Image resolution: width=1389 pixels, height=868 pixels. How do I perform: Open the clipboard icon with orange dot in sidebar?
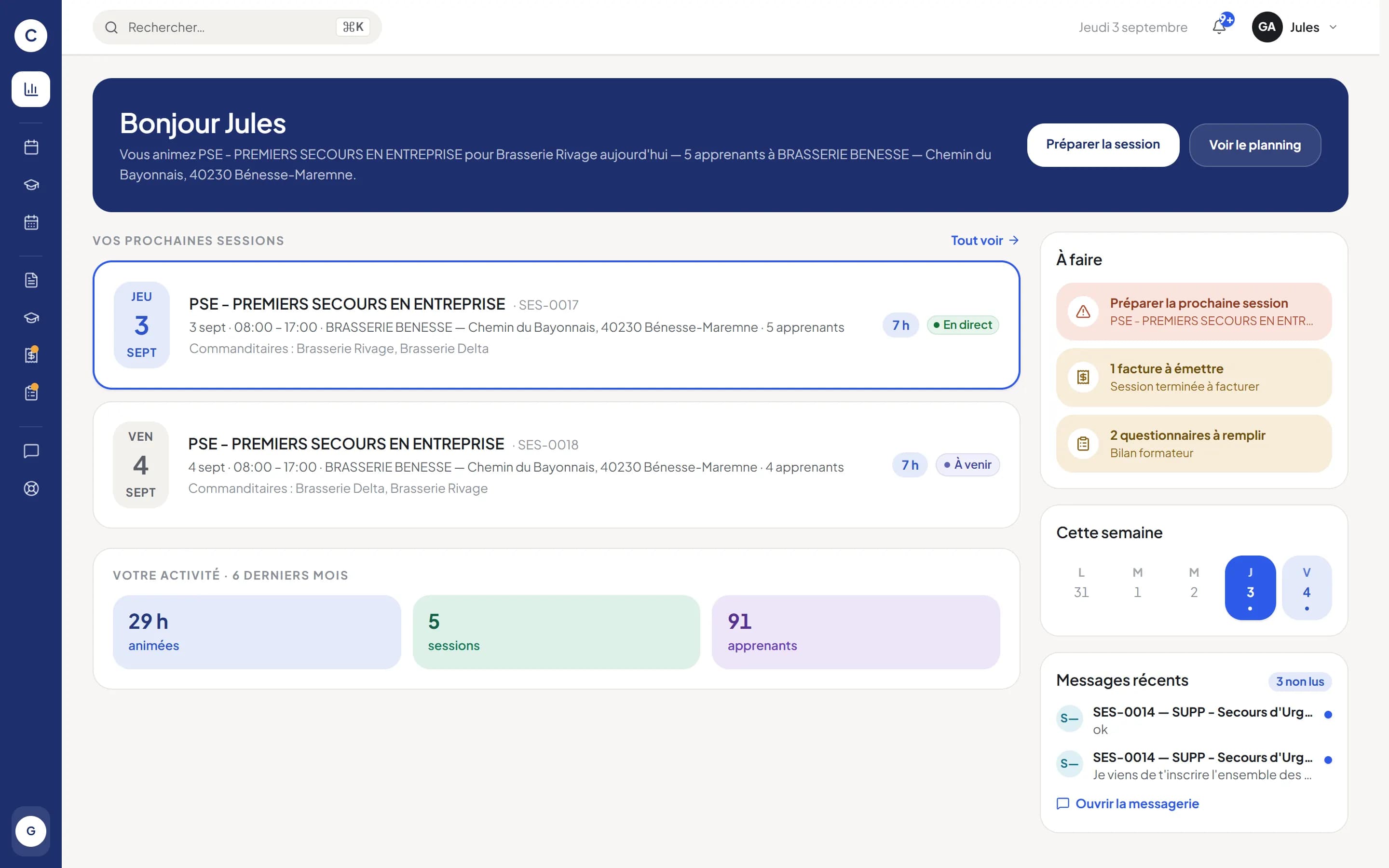(x=31, y=393)
